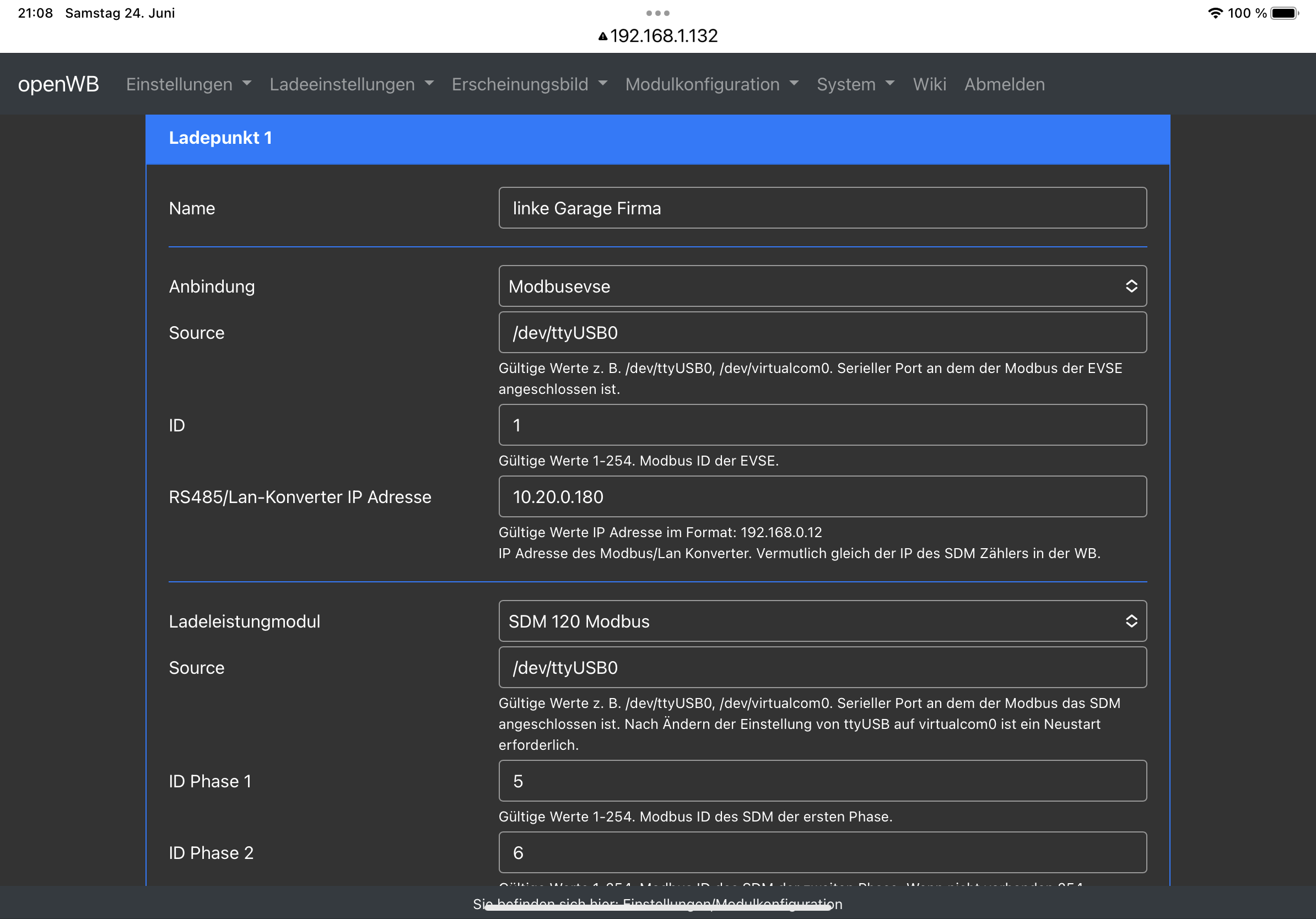The height and width of the screenshot is (919, 1316).
Task: Open the Ladeeinstellungen menu
Action: (x=351, y=84)
